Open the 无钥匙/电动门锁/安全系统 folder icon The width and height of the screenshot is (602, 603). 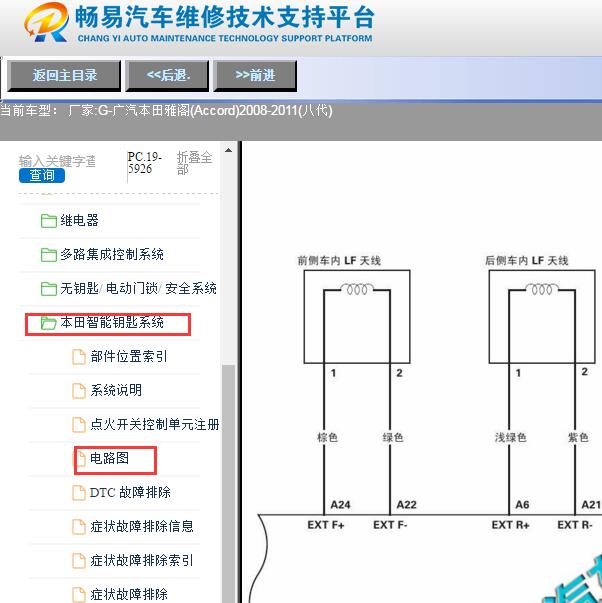[49, 288]
